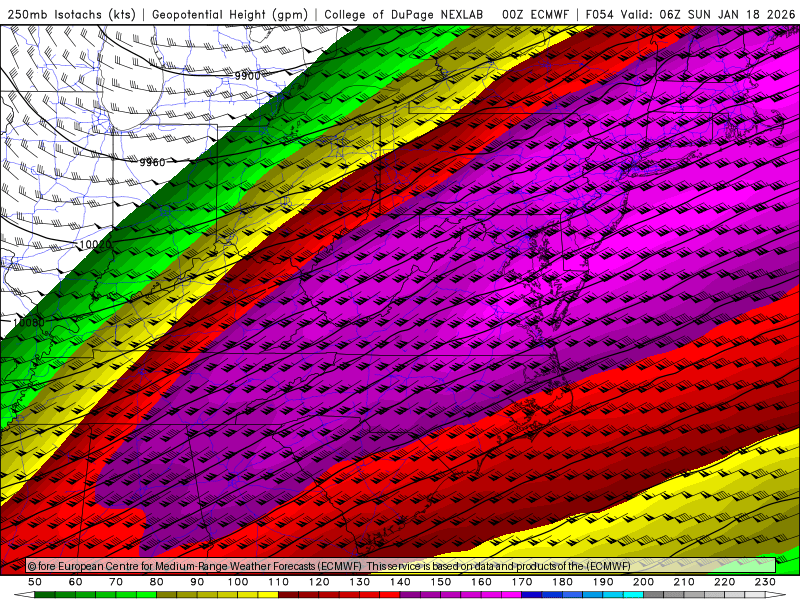Click the 10080 height contour label
This screenshot has width=800, height=600.
[x=29, y=322]
